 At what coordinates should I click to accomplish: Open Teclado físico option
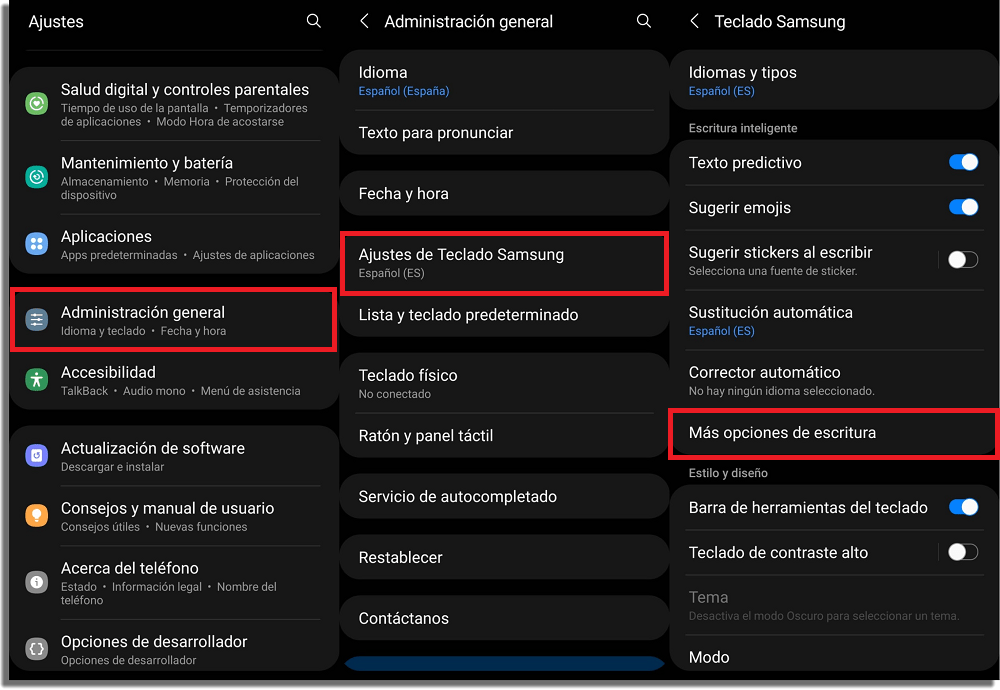pyautogui.click(x=504, y=383)
